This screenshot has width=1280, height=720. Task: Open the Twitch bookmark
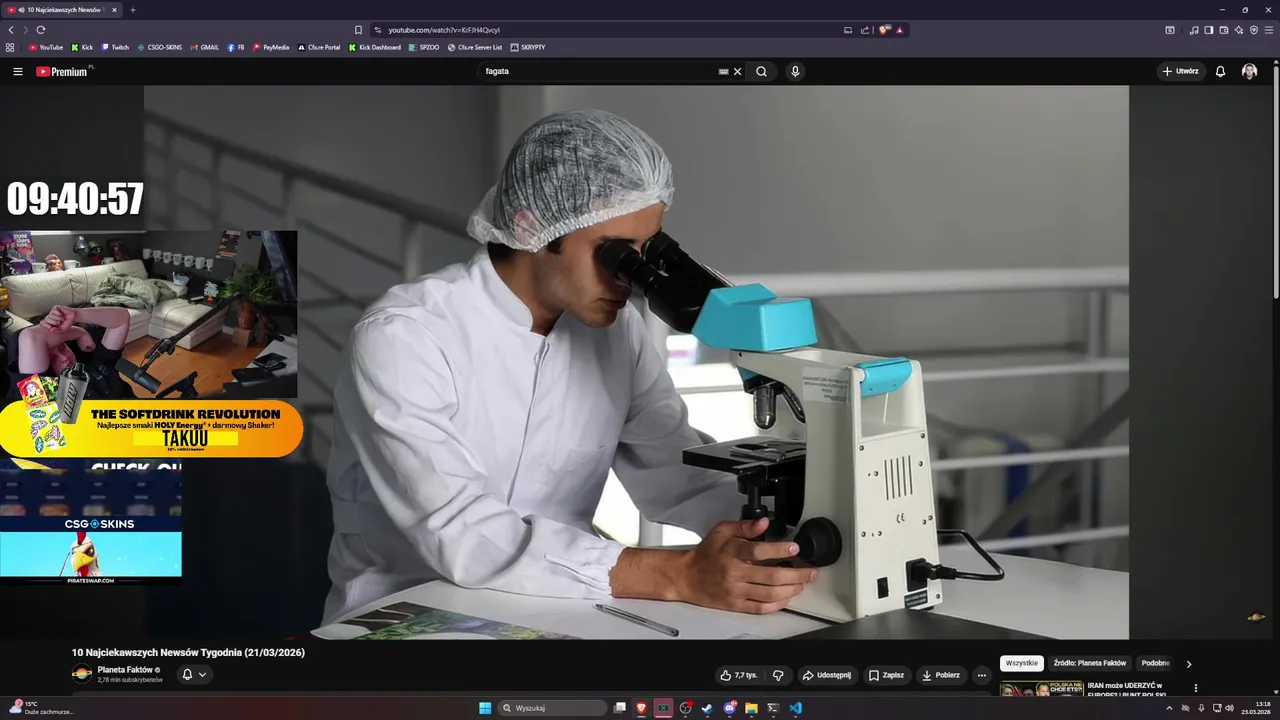coord(115,47)
